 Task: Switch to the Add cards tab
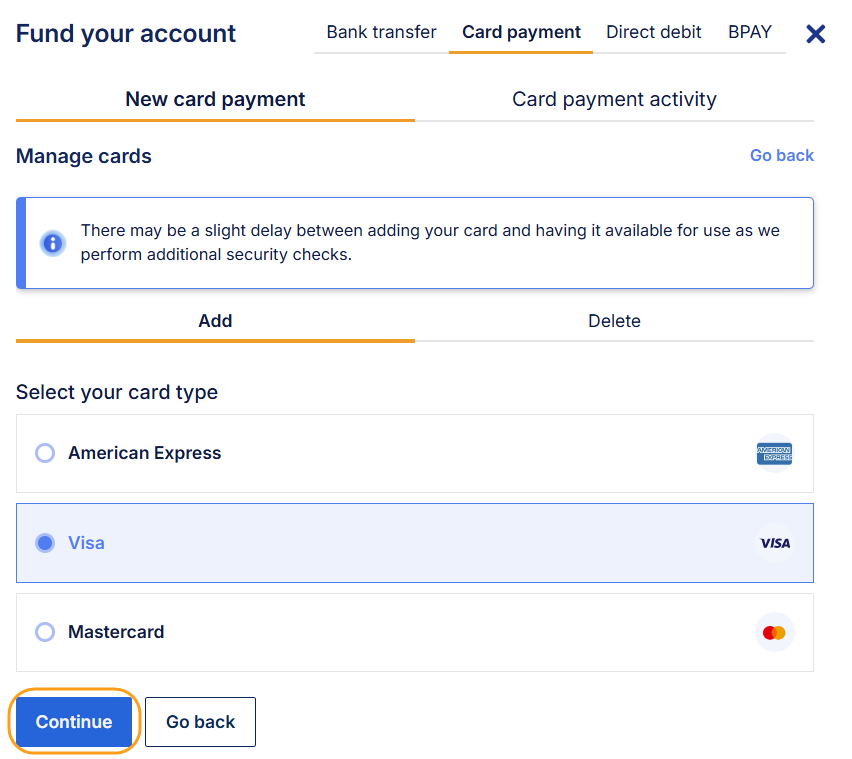[215, 321]
